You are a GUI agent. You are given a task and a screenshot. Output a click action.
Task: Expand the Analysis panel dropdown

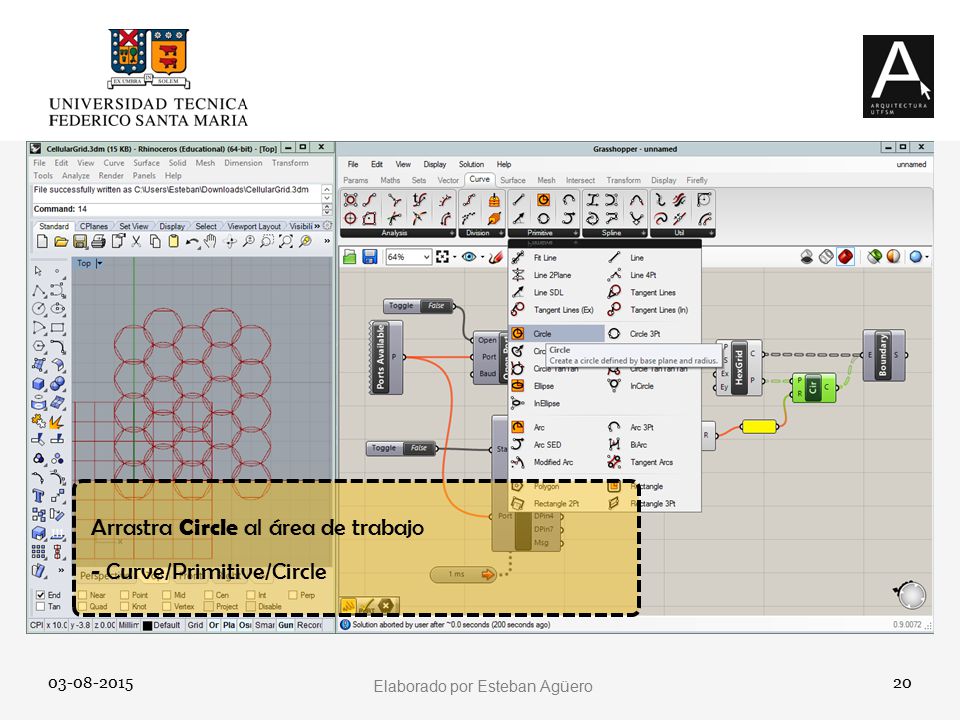coord(452,233)
